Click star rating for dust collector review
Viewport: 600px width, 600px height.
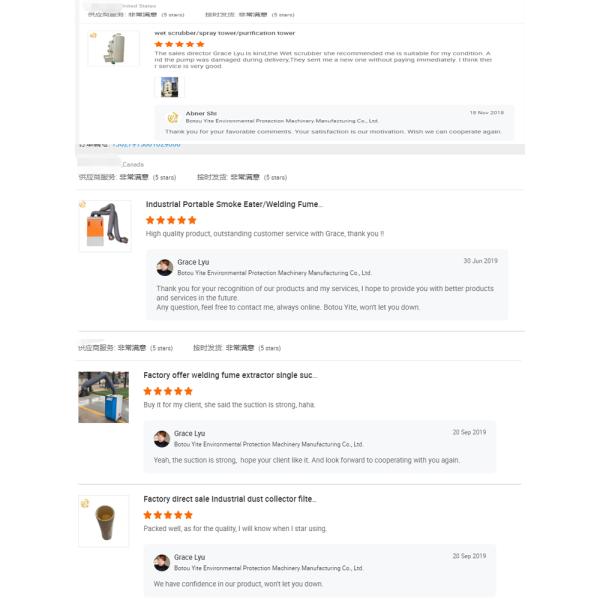[x=168, y=515]
